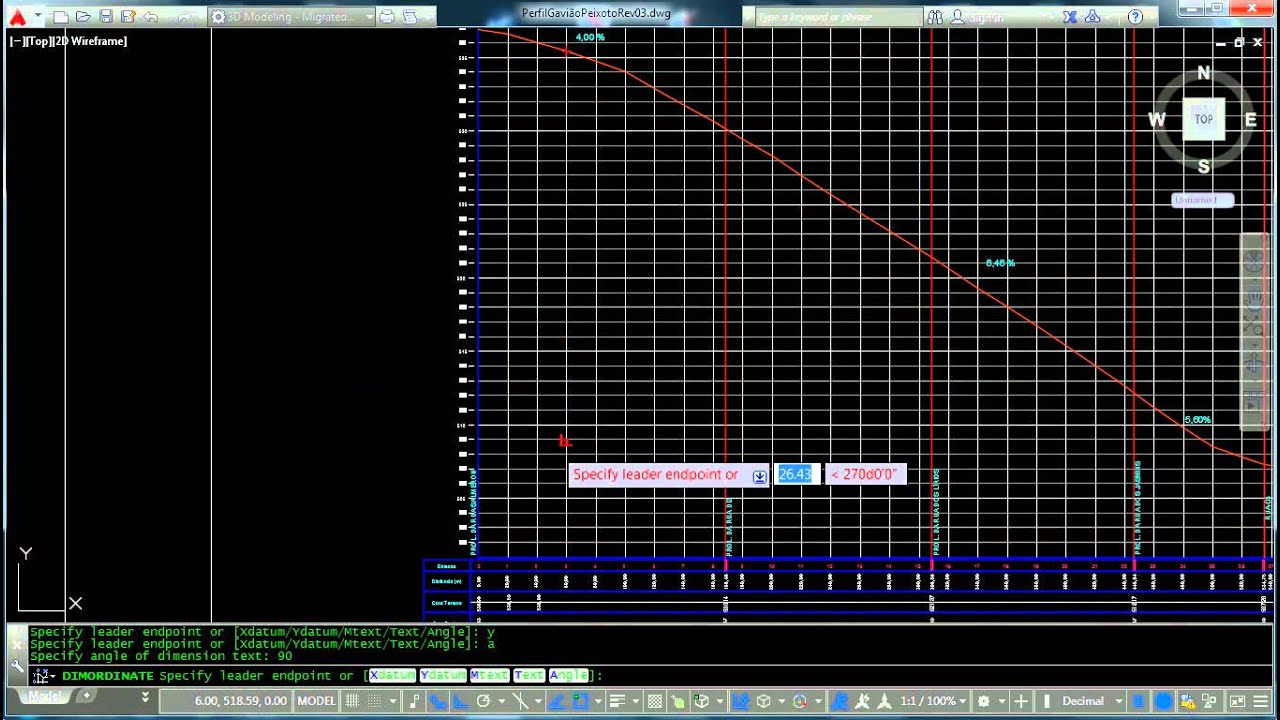Undo the last action
Image resolution: width=1280 pixels, height=720 pixels.
[x=150, y=17]
